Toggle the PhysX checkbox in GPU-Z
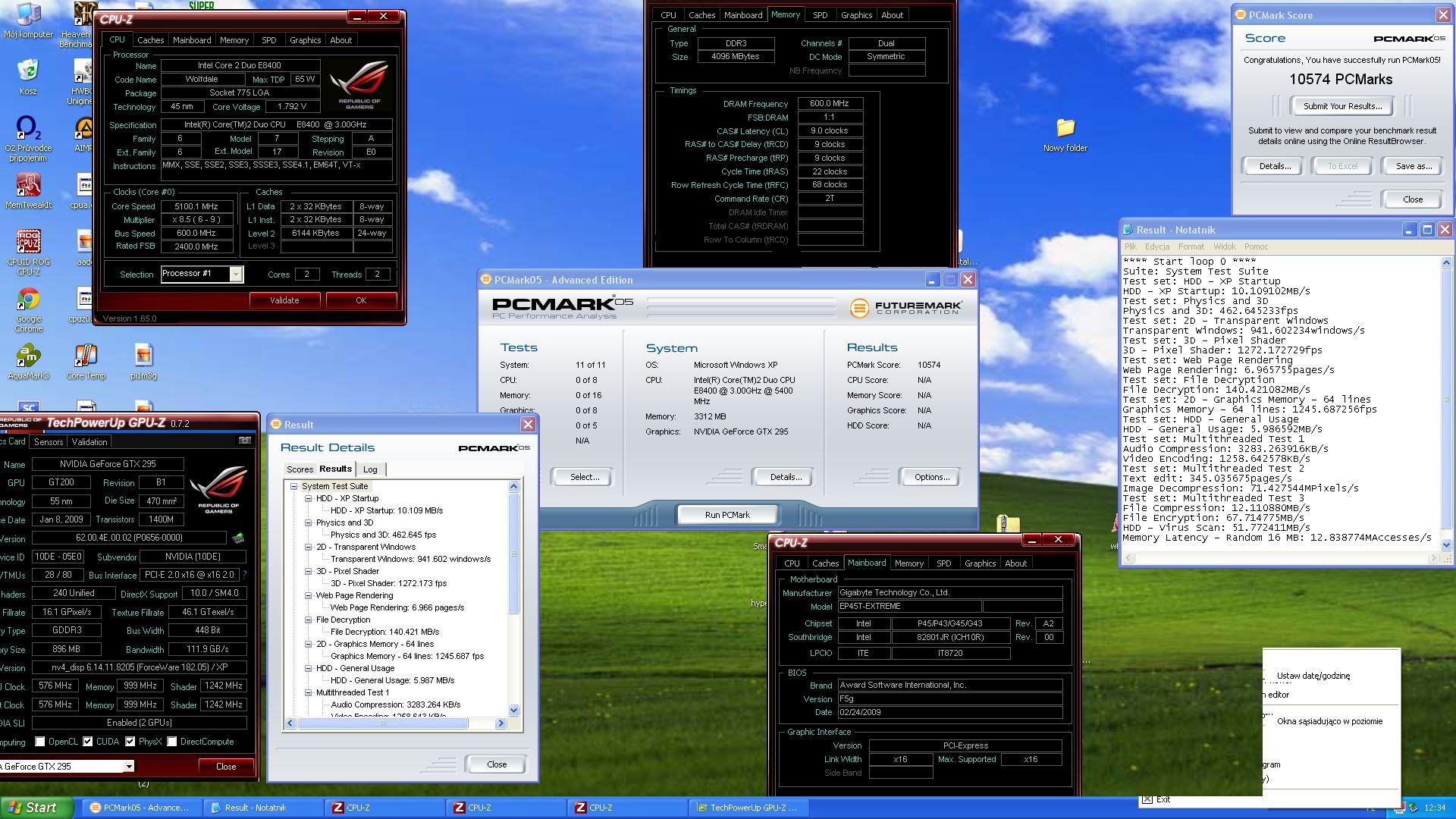 coord(130,742)
